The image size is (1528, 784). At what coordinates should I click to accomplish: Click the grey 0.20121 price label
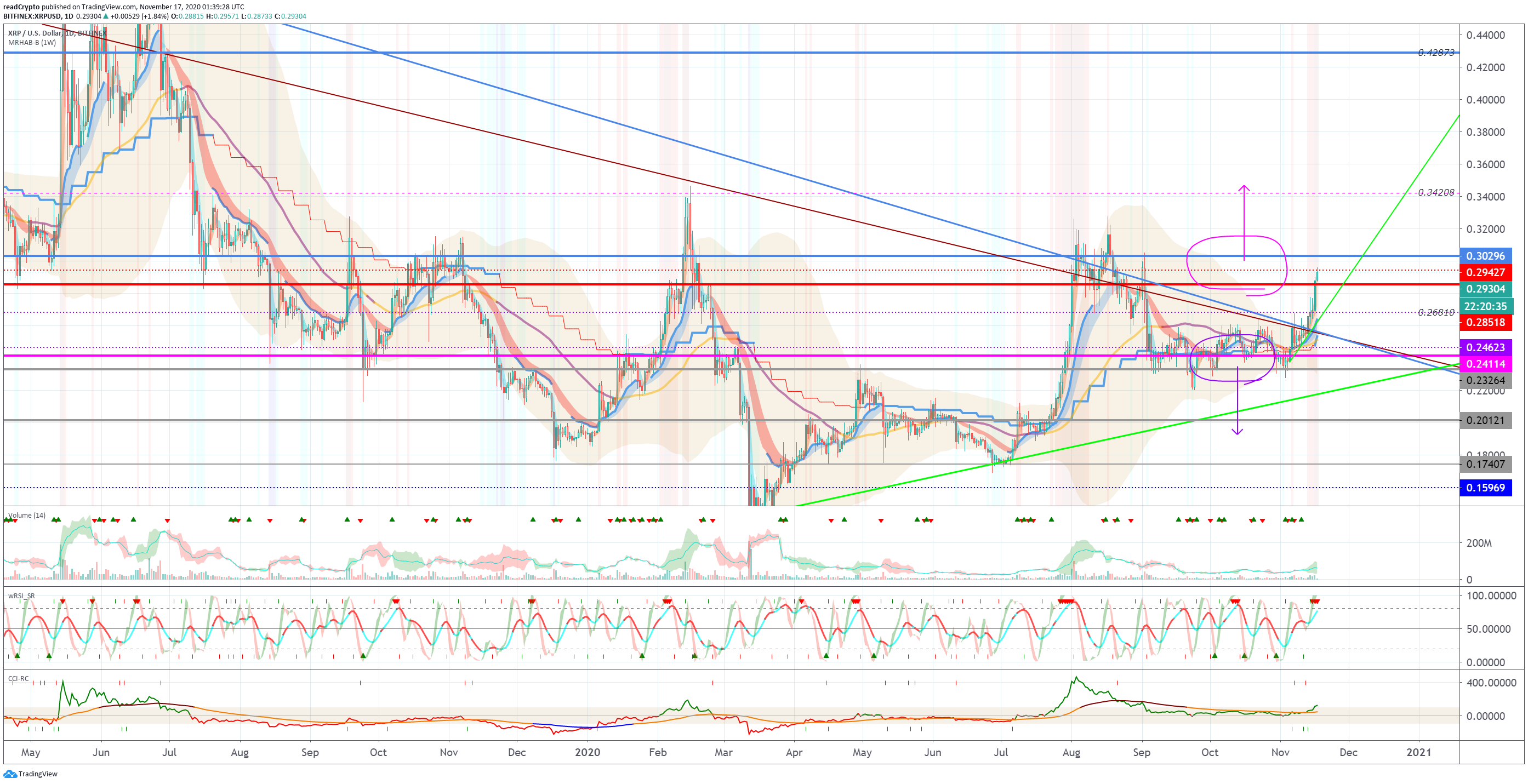point(1485,420)
